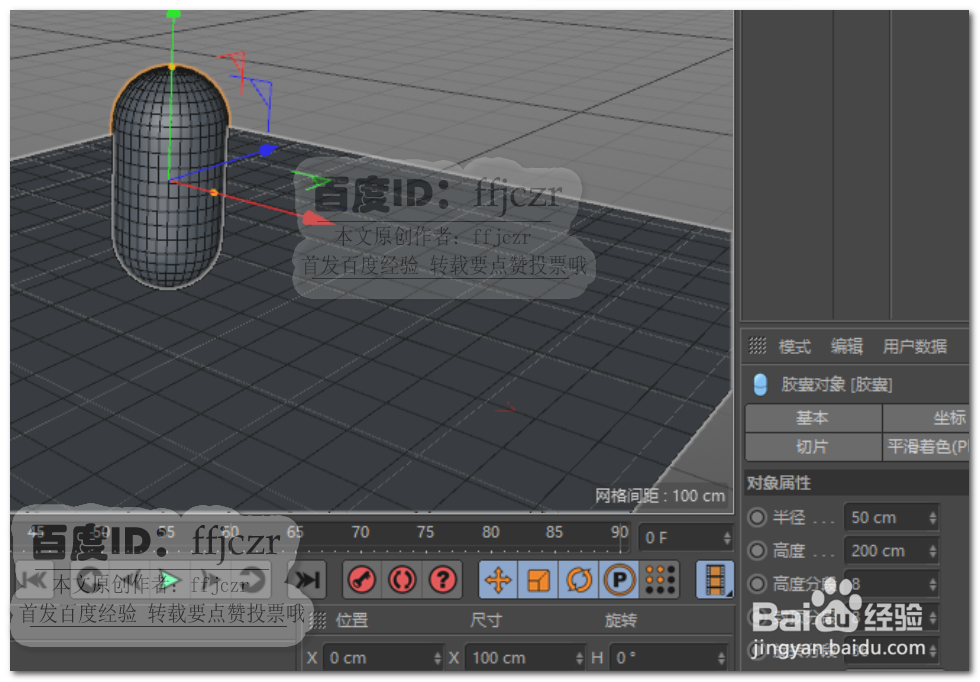Open the 用户数据 menu

click(x=914, y=346)
